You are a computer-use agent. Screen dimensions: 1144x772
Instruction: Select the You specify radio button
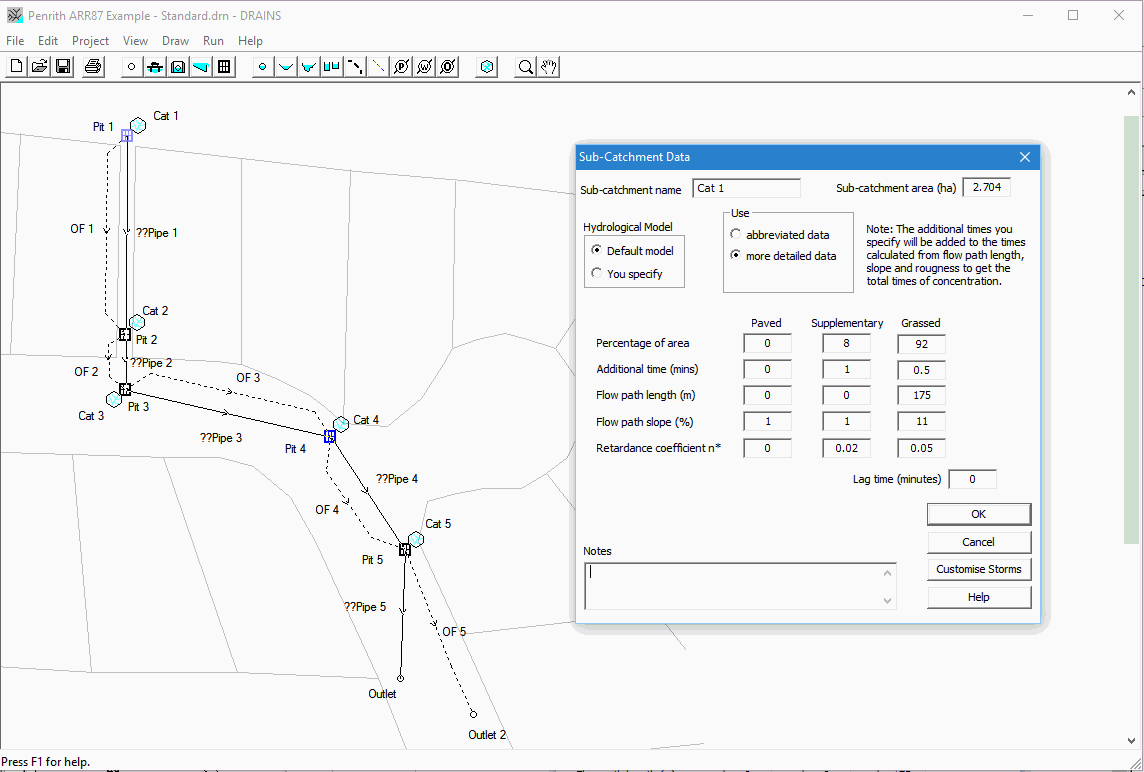[597, 274]
